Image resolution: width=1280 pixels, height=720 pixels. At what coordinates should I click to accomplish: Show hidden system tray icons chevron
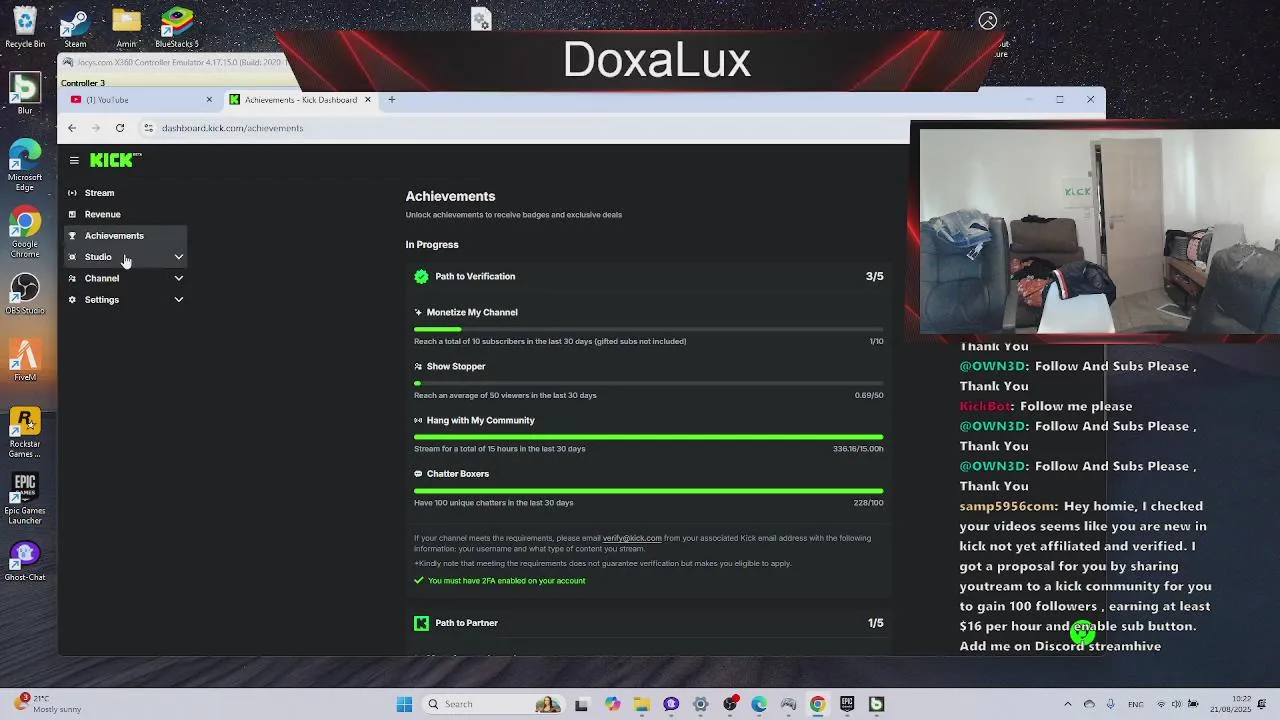coord(1068,704)
